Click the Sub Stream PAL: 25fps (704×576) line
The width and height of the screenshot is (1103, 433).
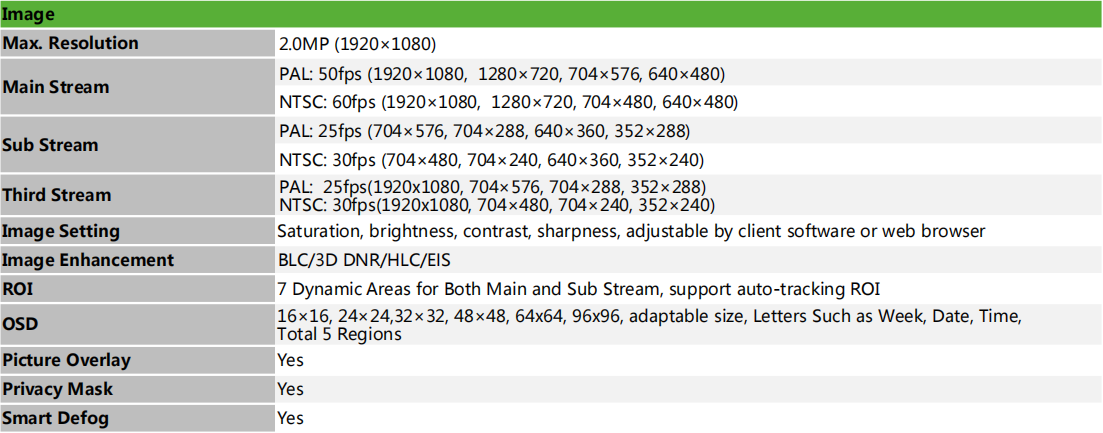click(x=485, y=131)
